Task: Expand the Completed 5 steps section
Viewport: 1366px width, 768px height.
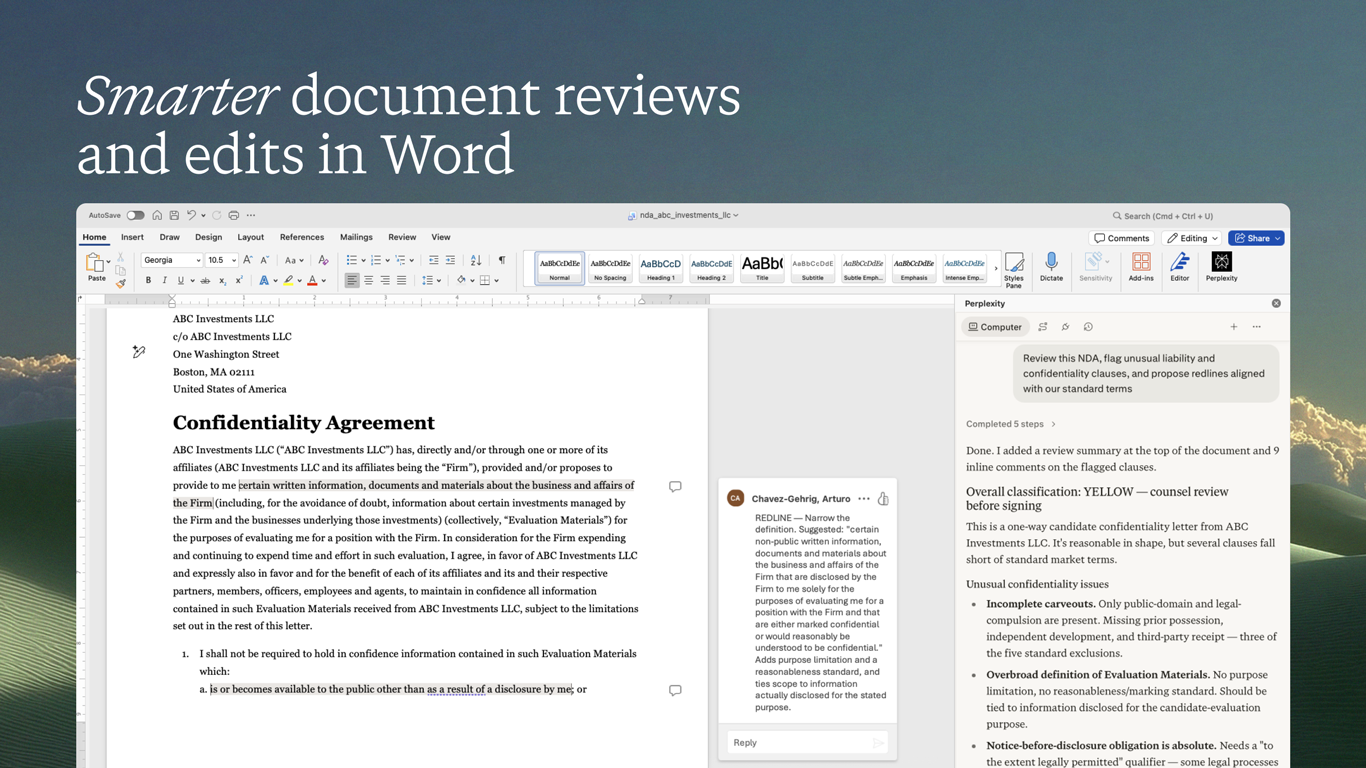Action: pos(1011,424)
